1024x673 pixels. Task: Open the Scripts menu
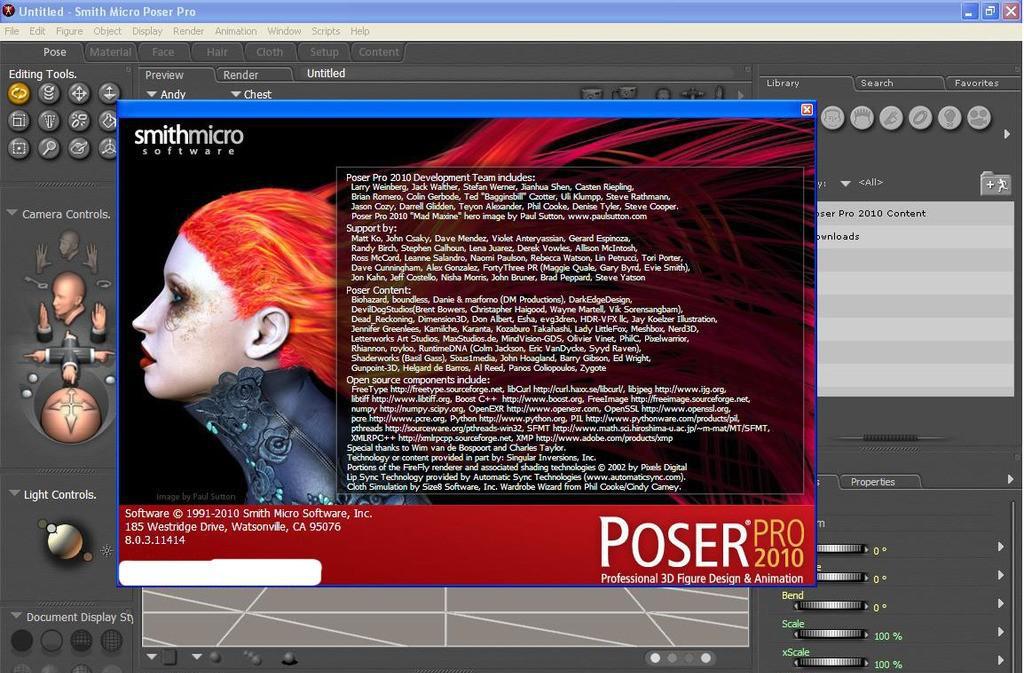click(325, 31)
